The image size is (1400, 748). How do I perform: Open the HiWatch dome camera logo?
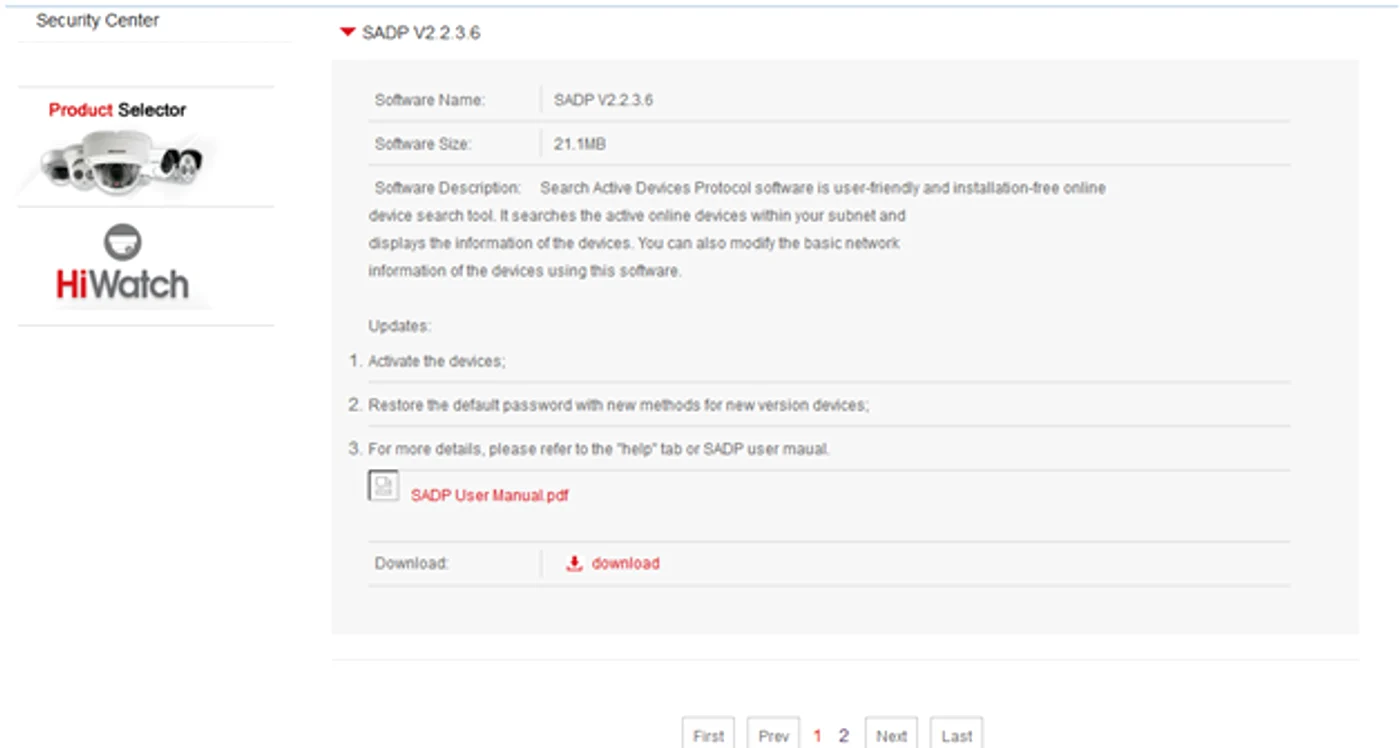[x=123, y=241]
